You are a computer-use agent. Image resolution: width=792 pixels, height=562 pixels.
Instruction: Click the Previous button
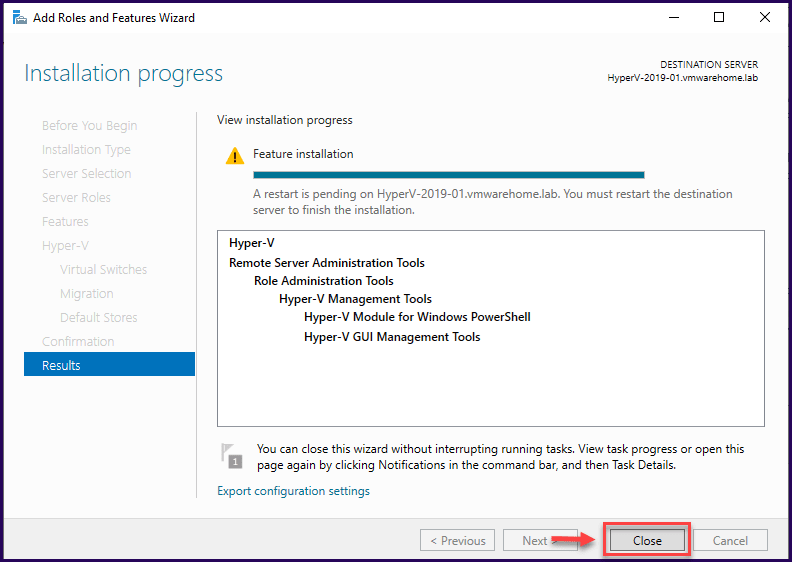(x=458, y=540)
